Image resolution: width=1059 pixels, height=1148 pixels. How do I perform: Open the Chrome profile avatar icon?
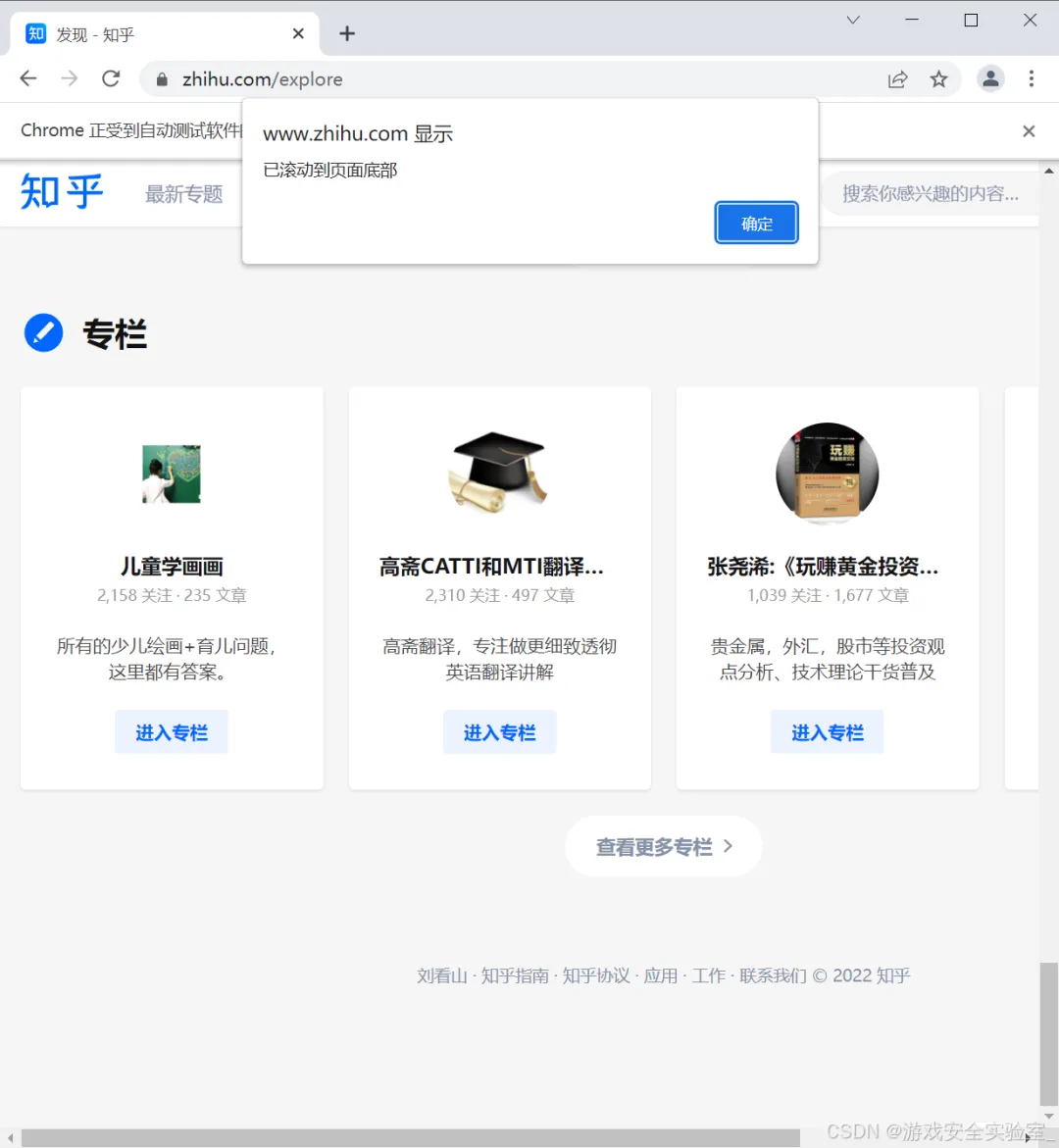[x=990, y=78]
